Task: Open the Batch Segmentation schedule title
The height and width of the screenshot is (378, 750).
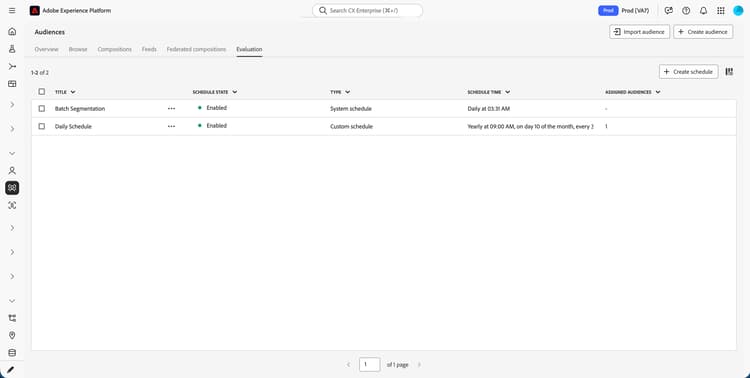Action: point(80,109)
